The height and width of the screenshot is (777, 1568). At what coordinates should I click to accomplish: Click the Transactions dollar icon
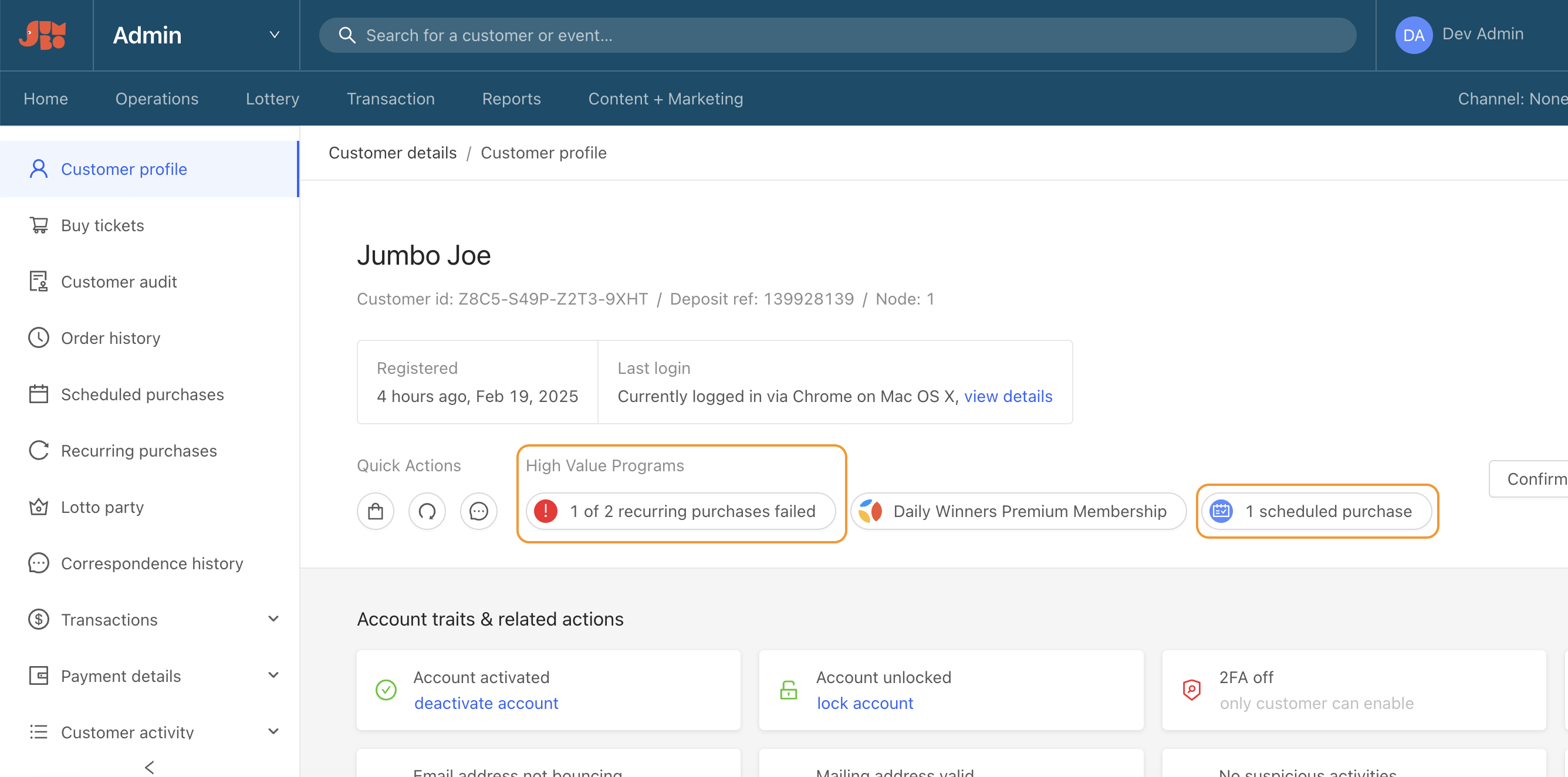(38, 619)
